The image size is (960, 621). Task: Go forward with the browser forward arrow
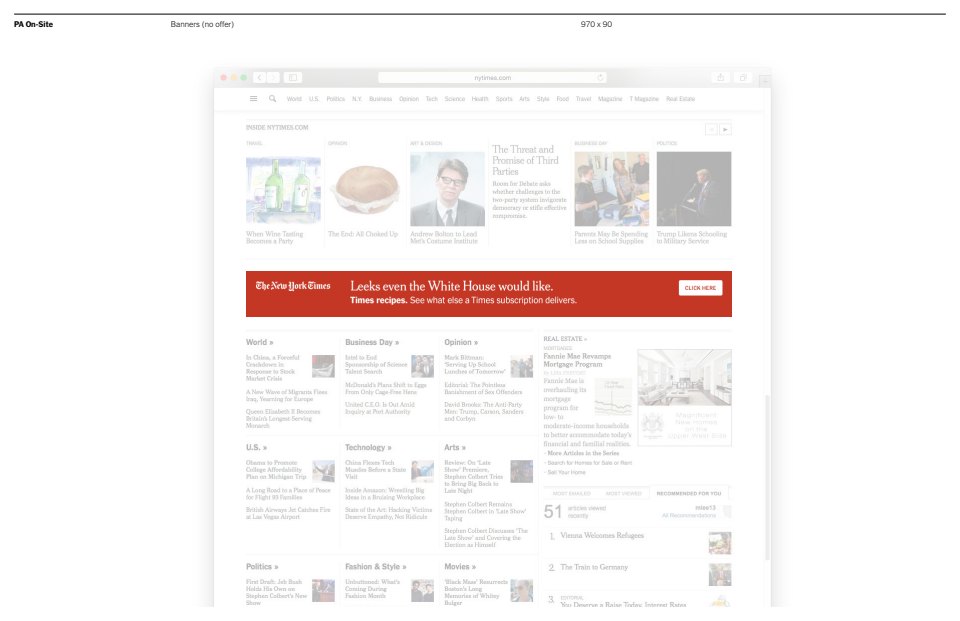pyautogui.click(x=273, y=78)
